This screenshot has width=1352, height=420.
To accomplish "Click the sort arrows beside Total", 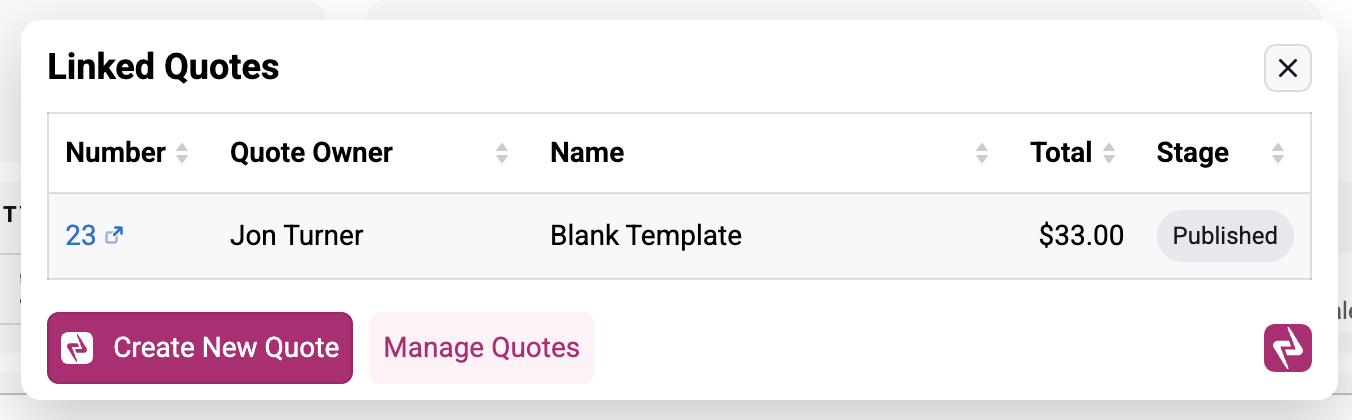I will tap(1108, 153).
